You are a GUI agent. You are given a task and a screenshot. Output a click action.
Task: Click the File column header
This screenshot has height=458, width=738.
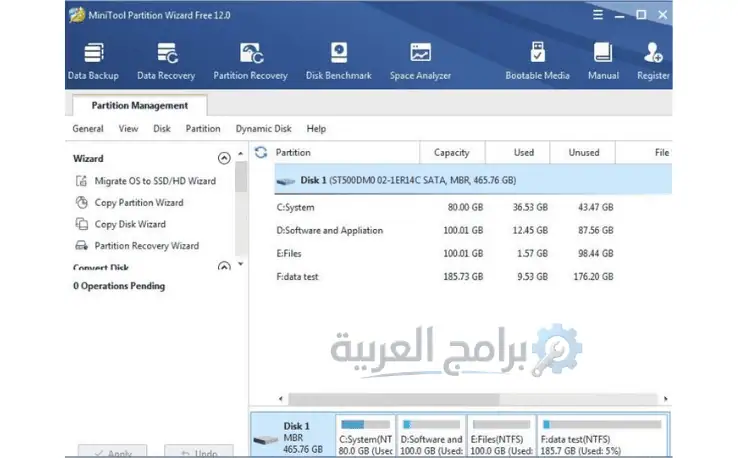[x=643, y=153]
